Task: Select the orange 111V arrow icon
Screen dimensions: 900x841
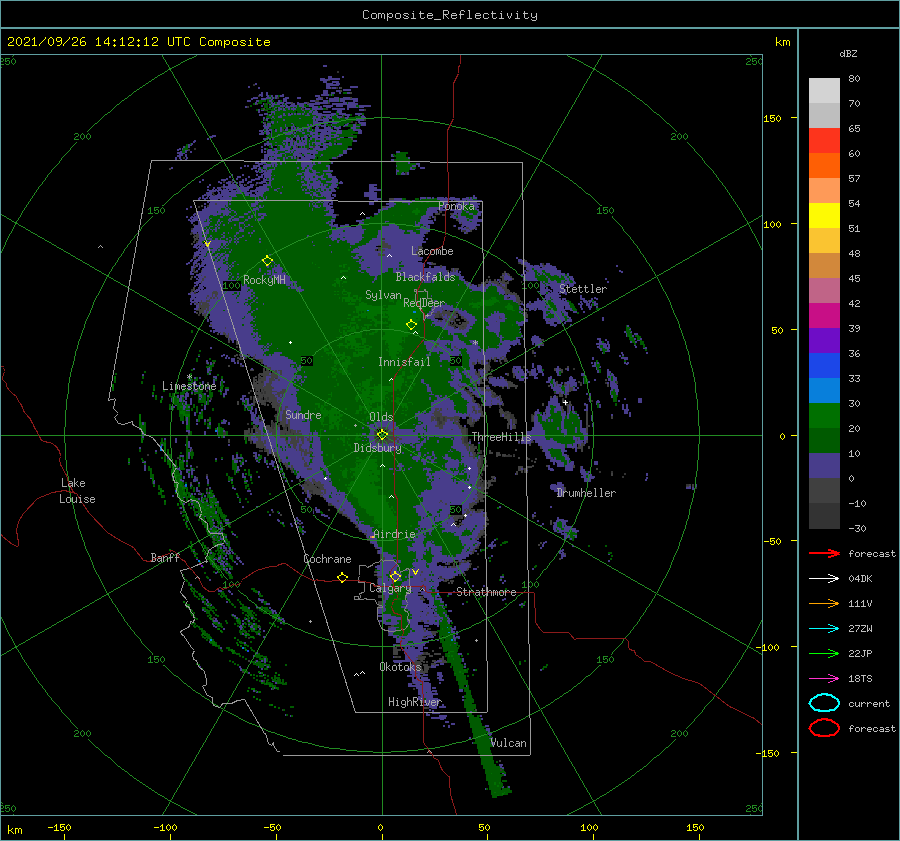Action: pyautogui.click(x=824, y=603)
